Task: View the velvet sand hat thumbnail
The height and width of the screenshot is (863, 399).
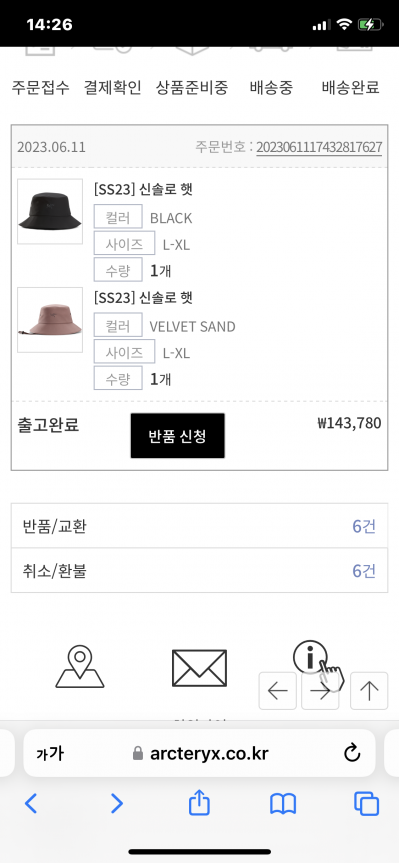Action: [x=50, y=320]
